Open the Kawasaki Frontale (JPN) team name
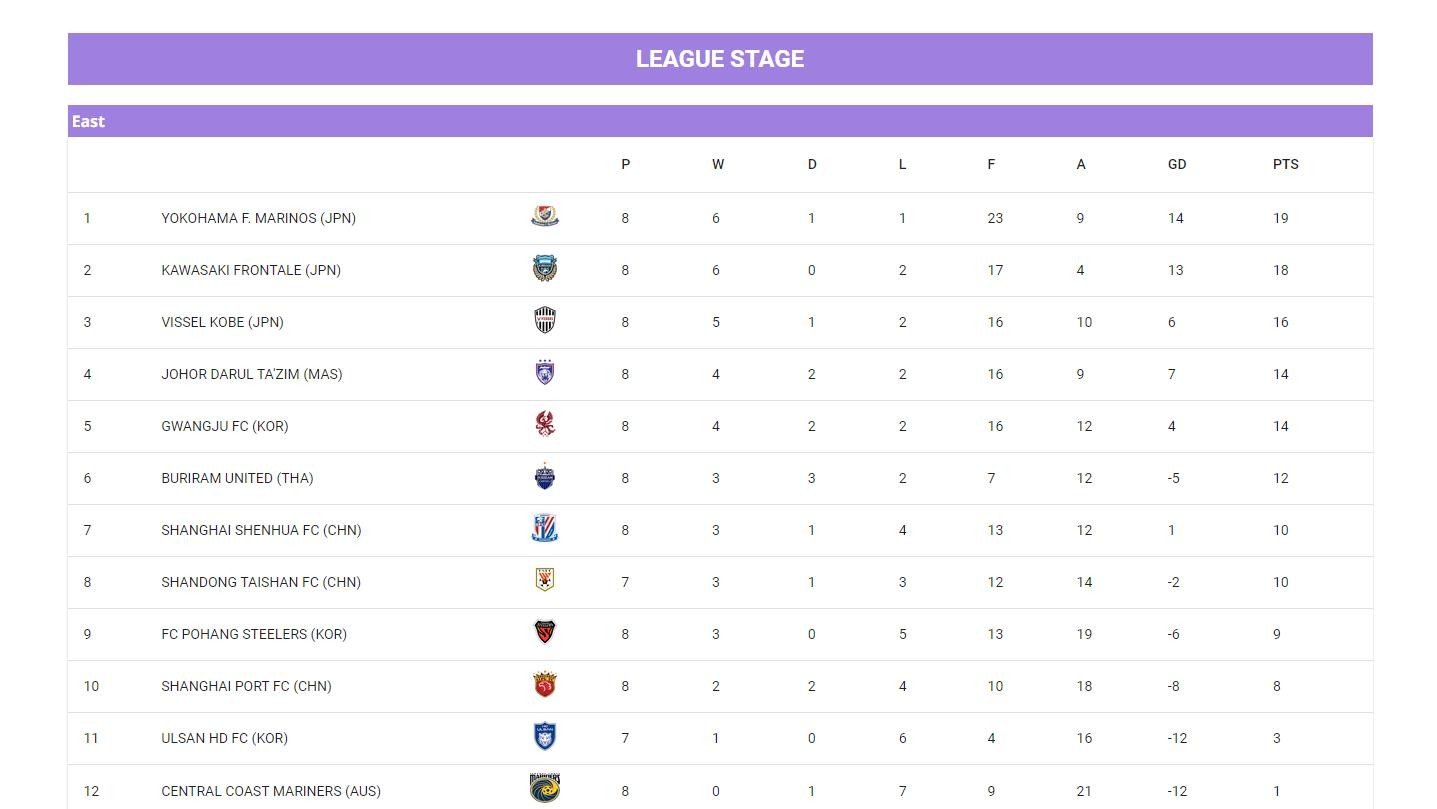The width and height of the screenshot is (1437, 809). tap(251, 270)
